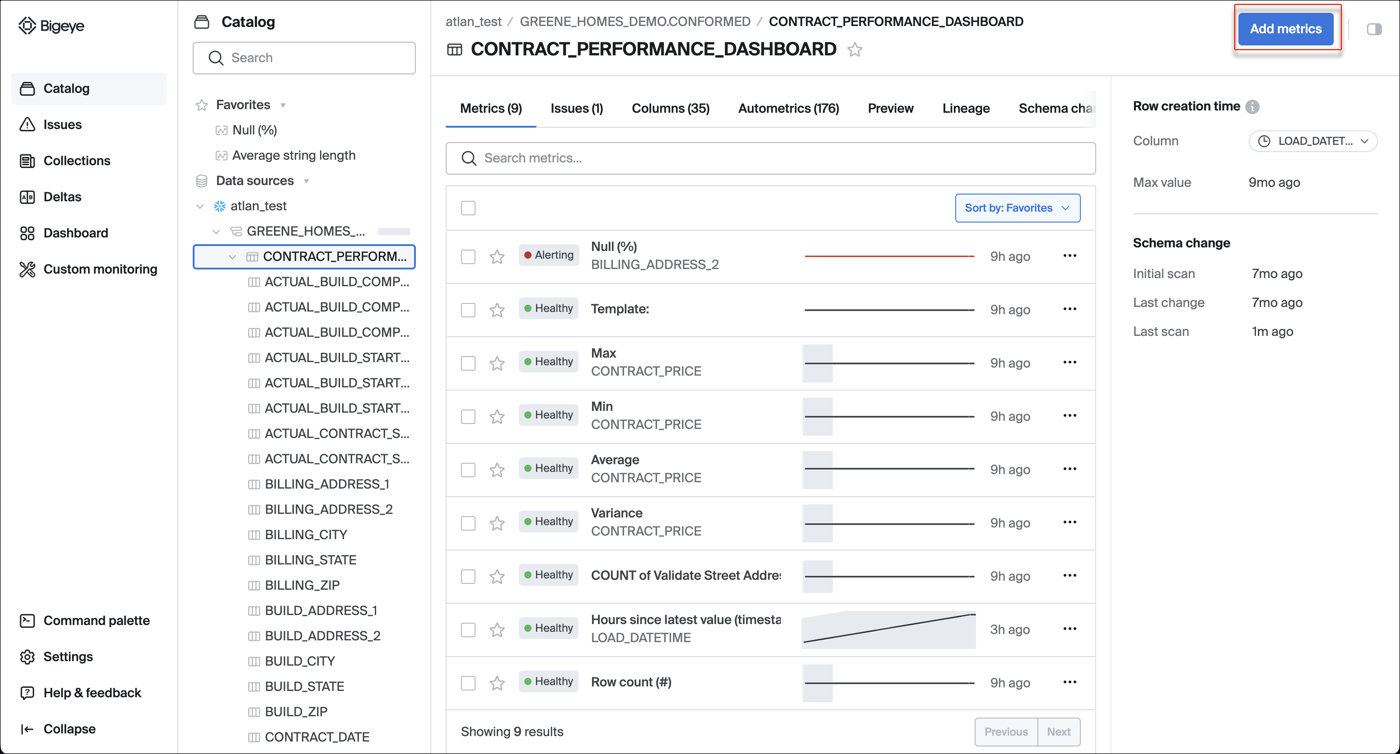1400x754 pixels.
Task: Switch to the Issues (1) tab
Action: [x=577, y=108]
